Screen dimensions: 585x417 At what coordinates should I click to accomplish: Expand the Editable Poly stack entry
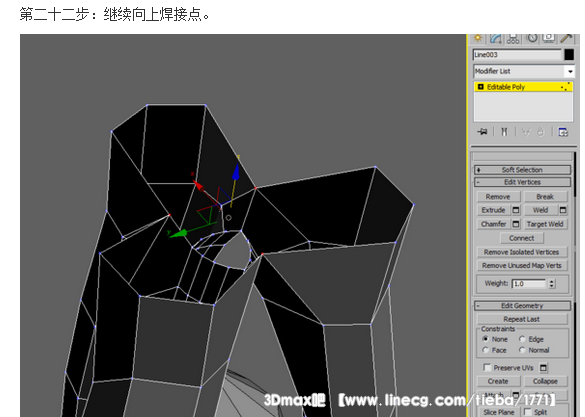[481, 87]
